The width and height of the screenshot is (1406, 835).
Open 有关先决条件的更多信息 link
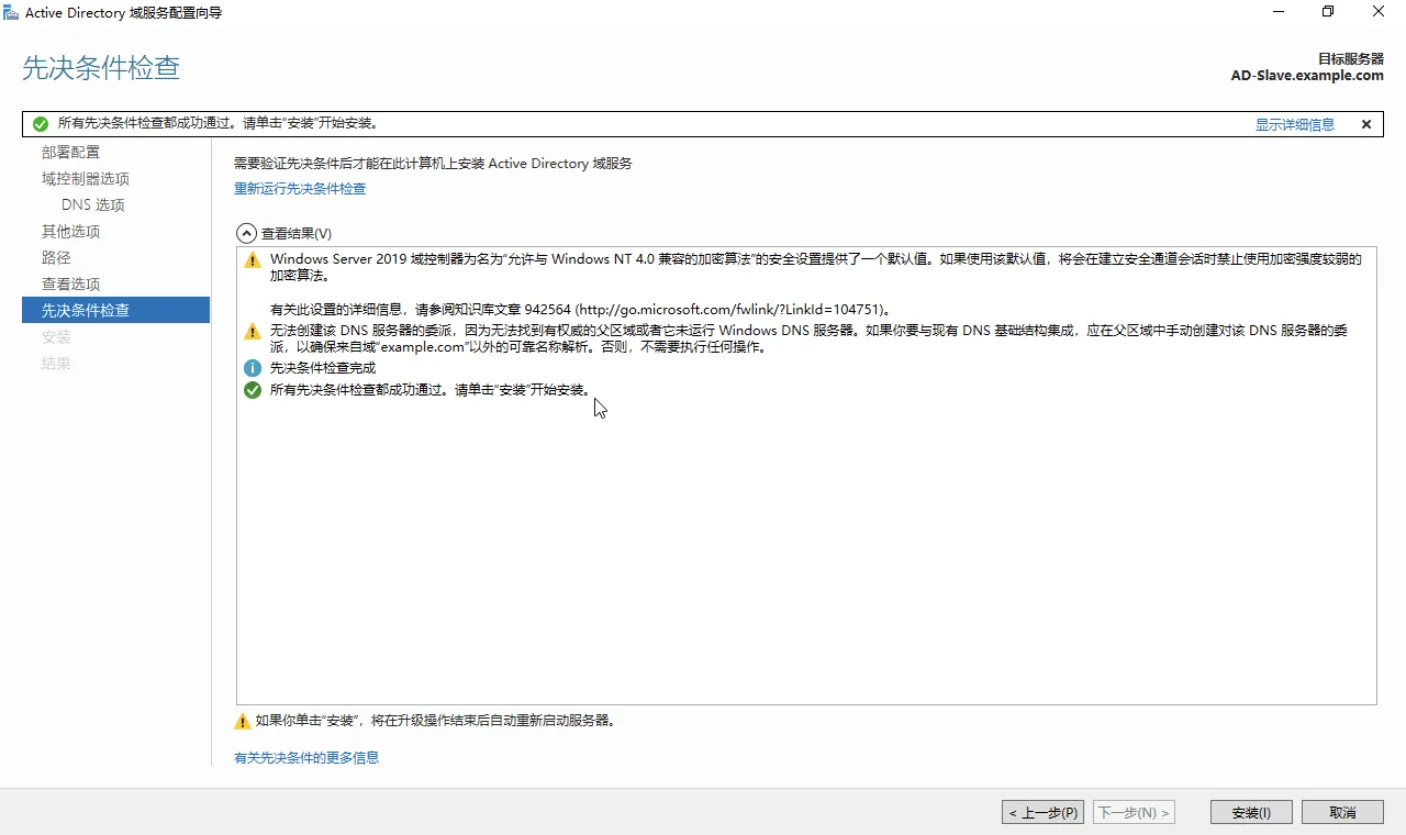306,758
